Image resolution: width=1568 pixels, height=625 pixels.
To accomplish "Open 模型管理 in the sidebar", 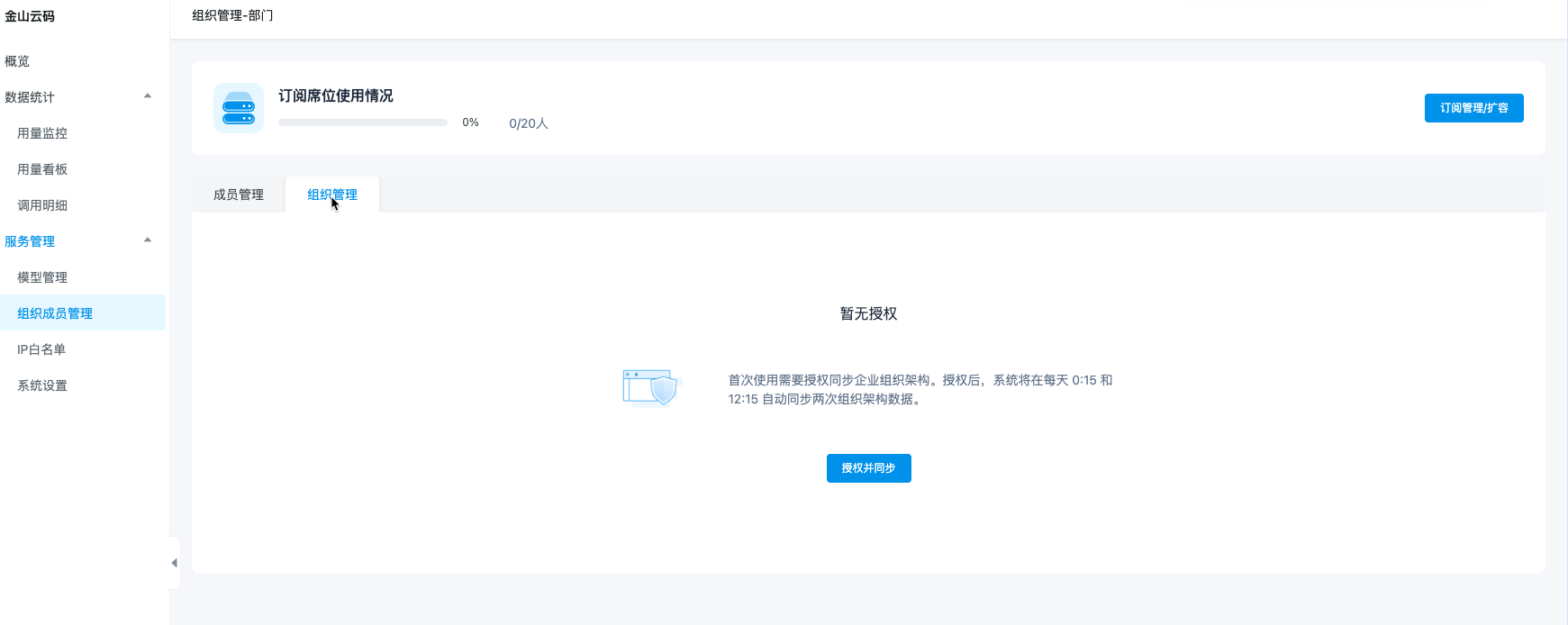I will point(42,277).
